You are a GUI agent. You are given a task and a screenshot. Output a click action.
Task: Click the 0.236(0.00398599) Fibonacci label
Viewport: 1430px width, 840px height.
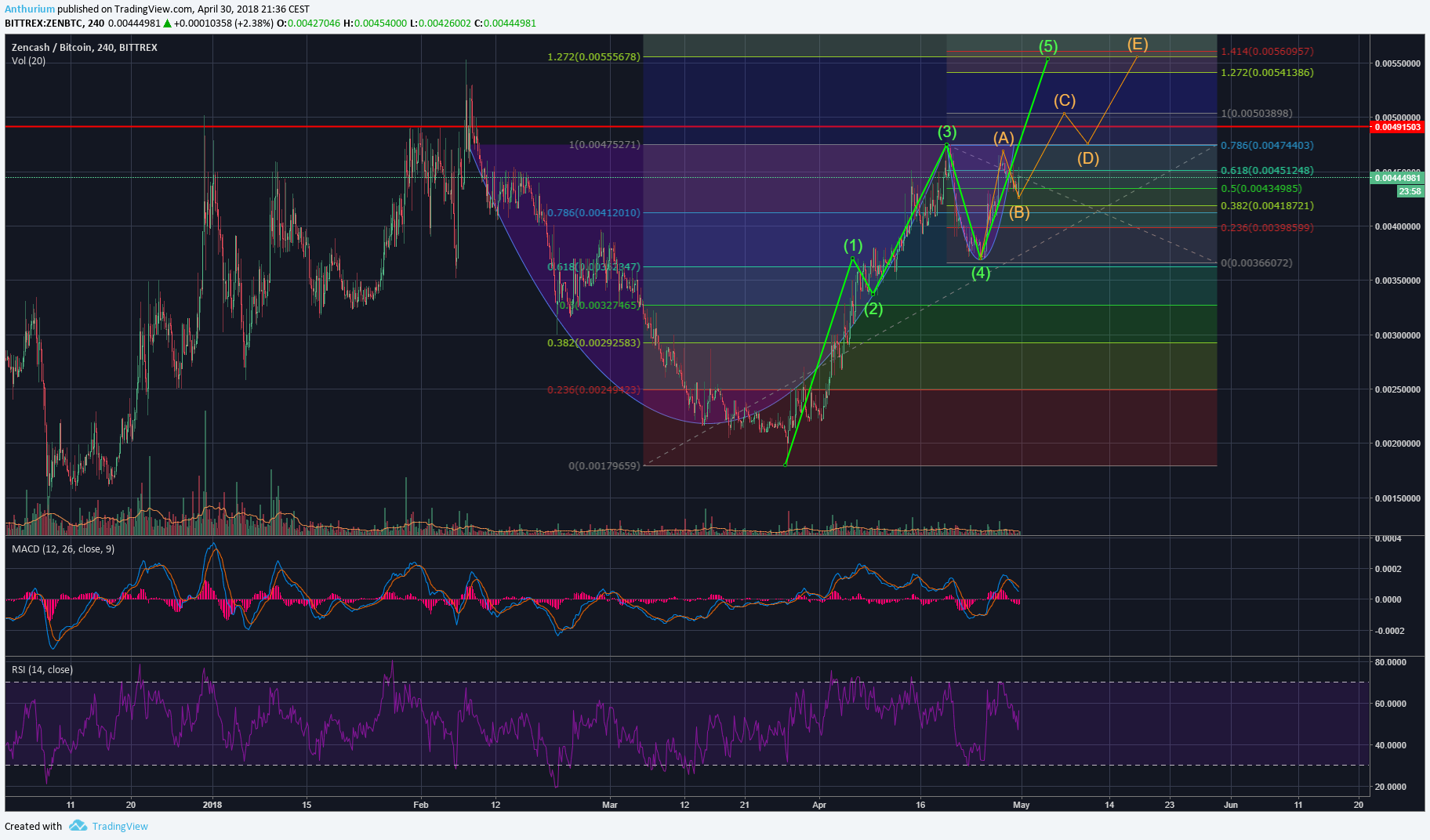tap(1267, 227)
